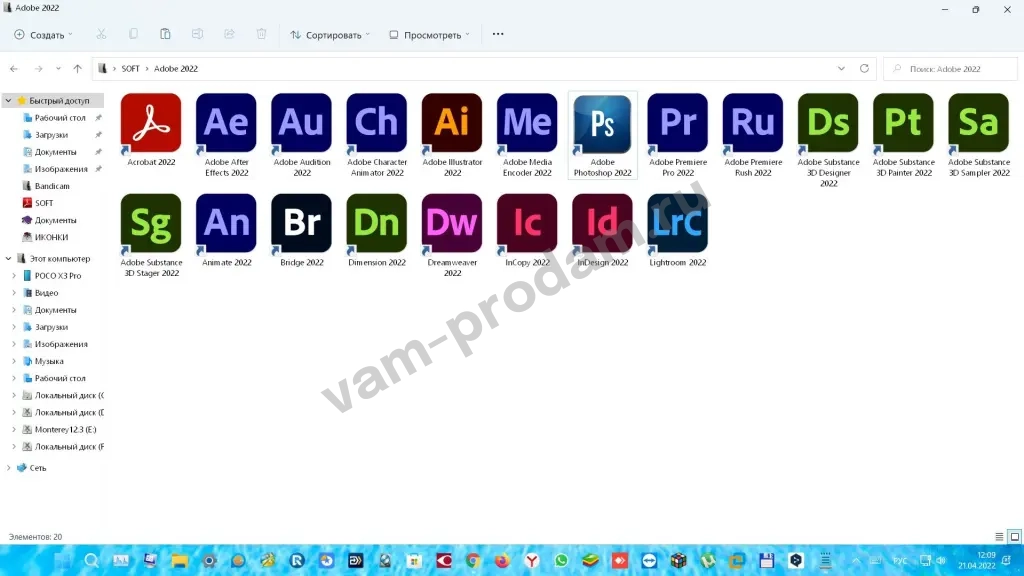Screen dimensions: 1024x576
Task: Open ИКОНКИ folder in sidebar
Action: pos(52,237)
